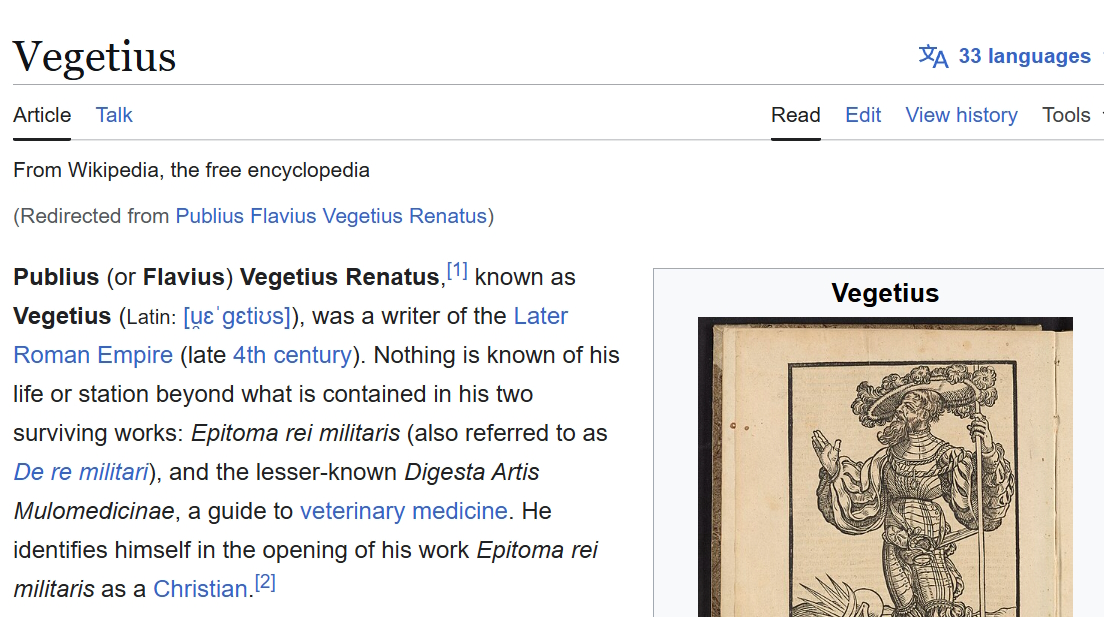1104x617 pixels.
Task: Open View history tab
Action: tap(962, 115)
